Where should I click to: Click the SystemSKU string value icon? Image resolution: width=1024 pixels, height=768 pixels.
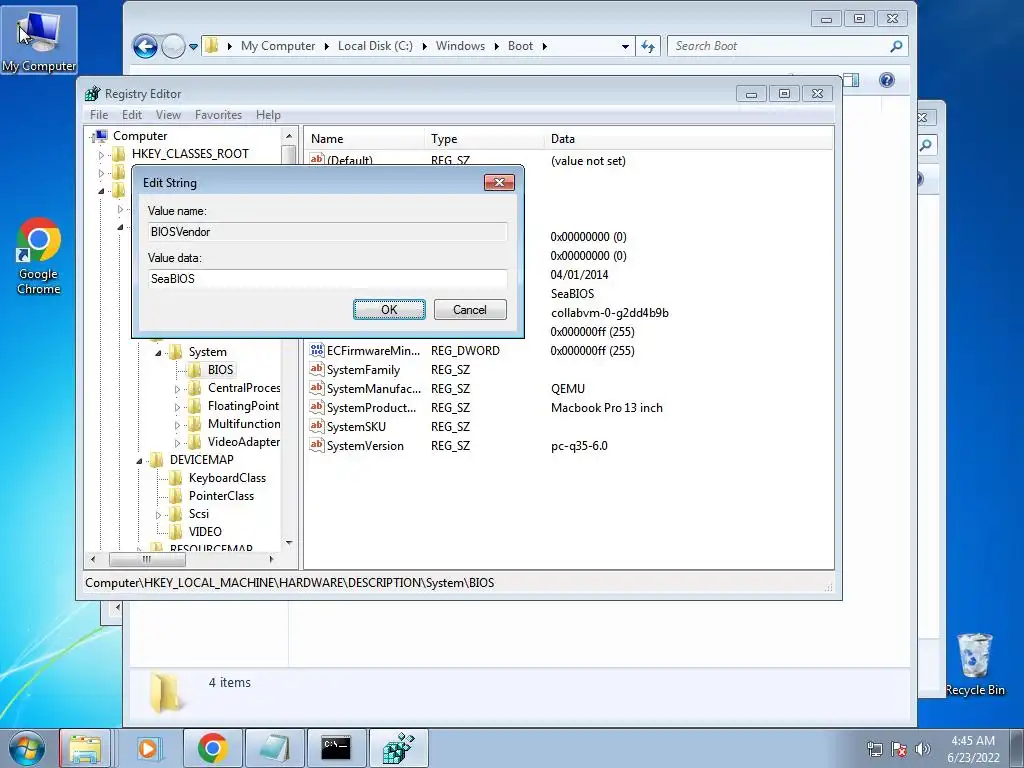[317, 426]
